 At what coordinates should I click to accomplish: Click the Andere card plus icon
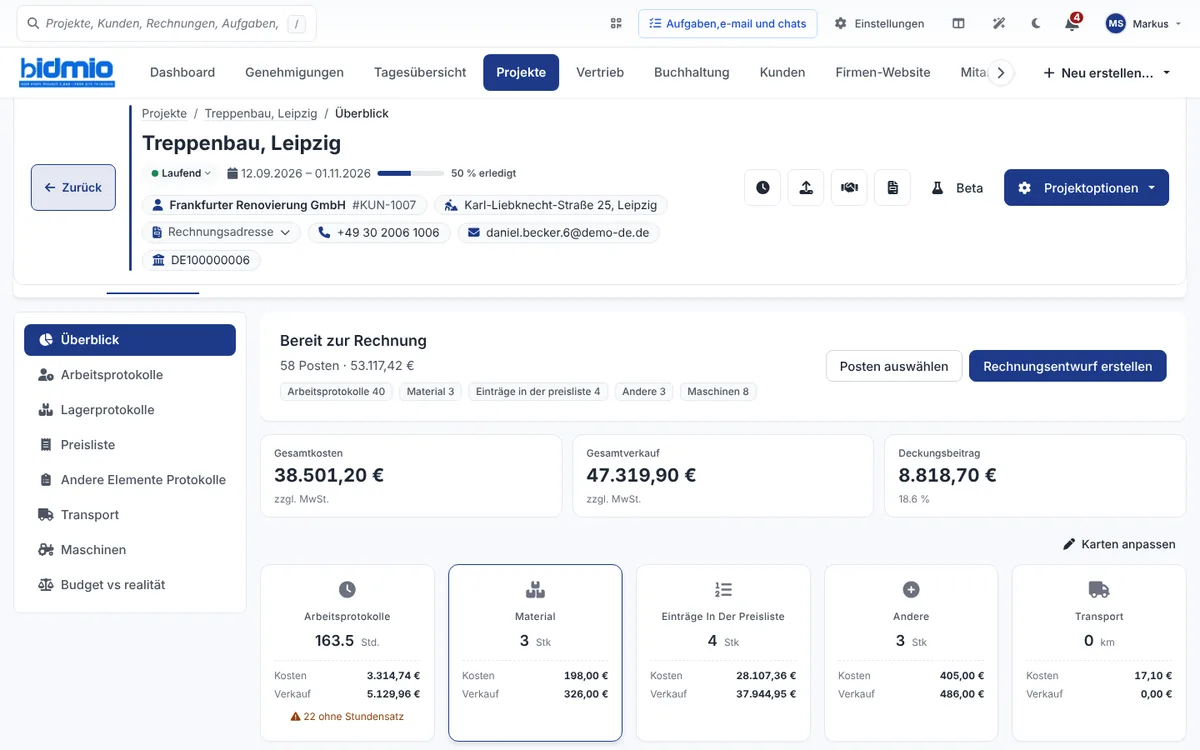[x=911, y=590]
